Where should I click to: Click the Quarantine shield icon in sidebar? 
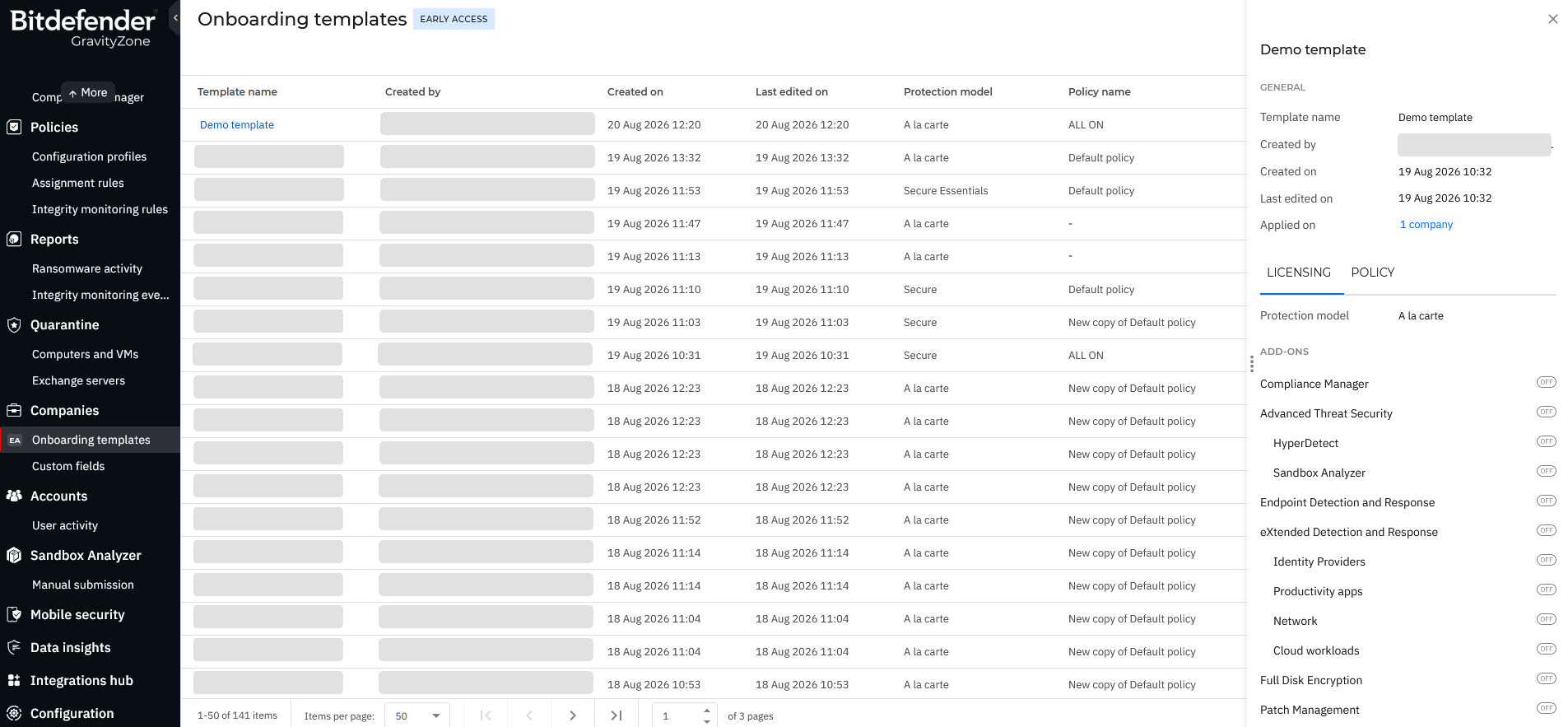coord(14,324)
